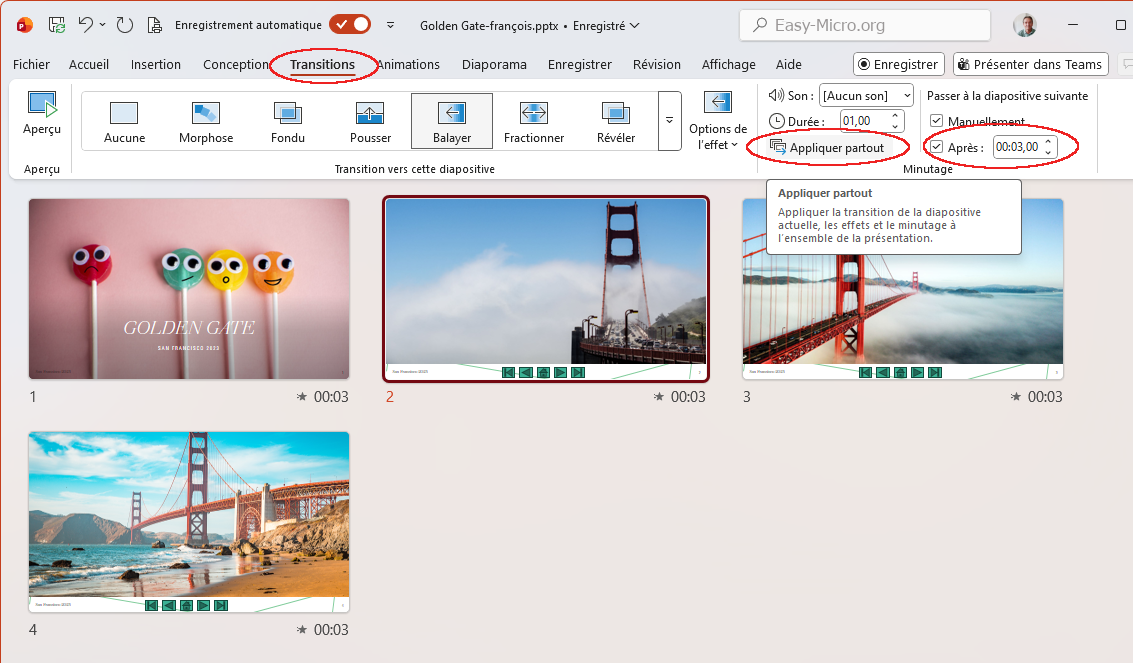Click the save icon in title bar
1133x663 pixels.
click(x=57, y=25)
